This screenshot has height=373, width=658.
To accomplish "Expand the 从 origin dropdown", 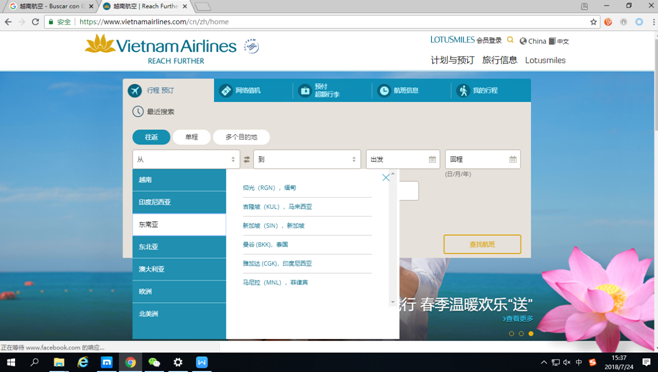I will click(186, 159).
